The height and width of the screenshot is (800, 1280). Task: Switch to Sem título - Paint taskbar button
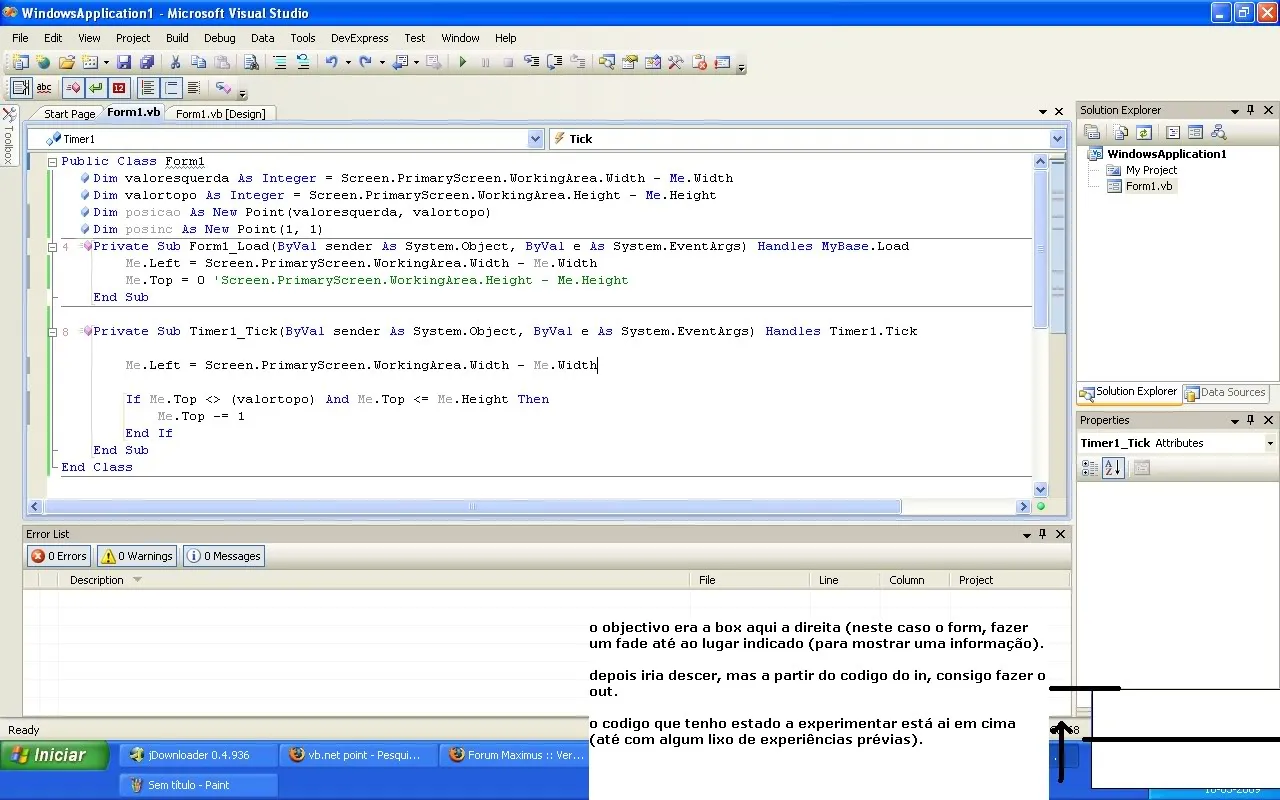pos(198,785)
